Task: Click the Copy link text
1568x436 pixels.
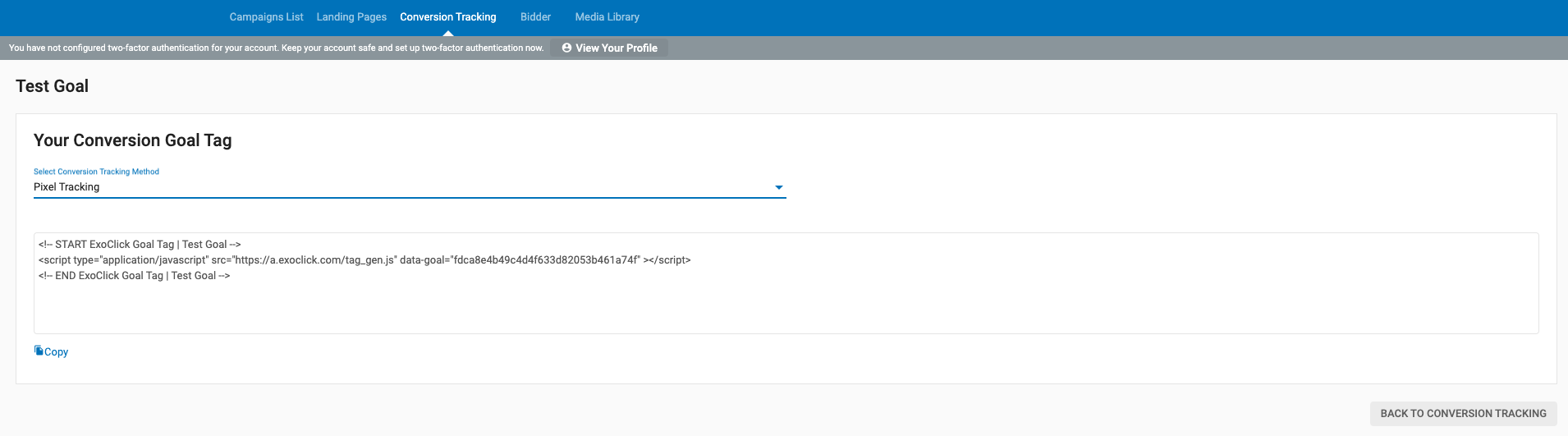Action: pyautogui.click(x=57, y=352)
